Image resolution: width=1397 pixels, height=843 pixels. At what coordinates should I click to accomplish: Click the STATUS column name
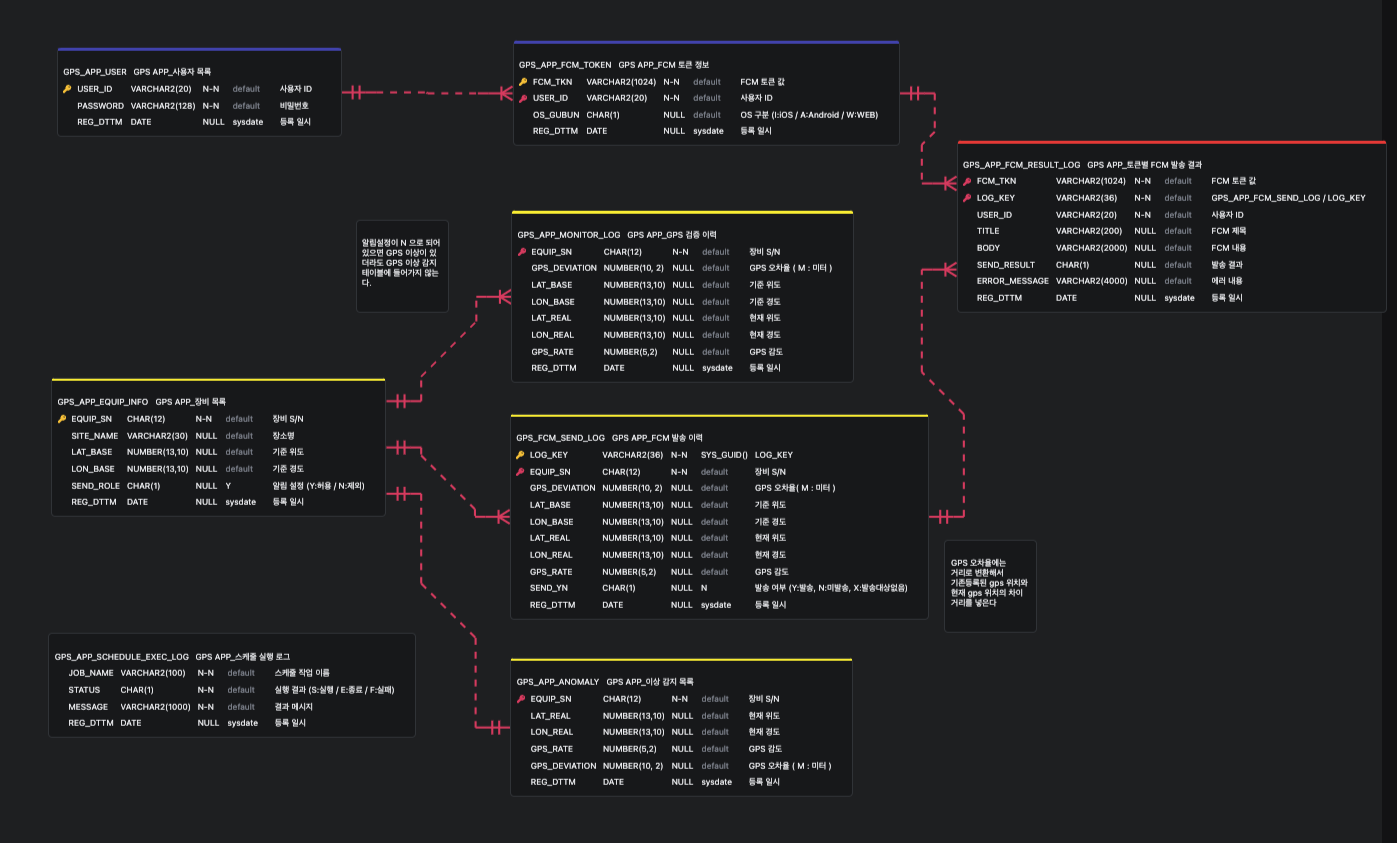tap(84, 690)
